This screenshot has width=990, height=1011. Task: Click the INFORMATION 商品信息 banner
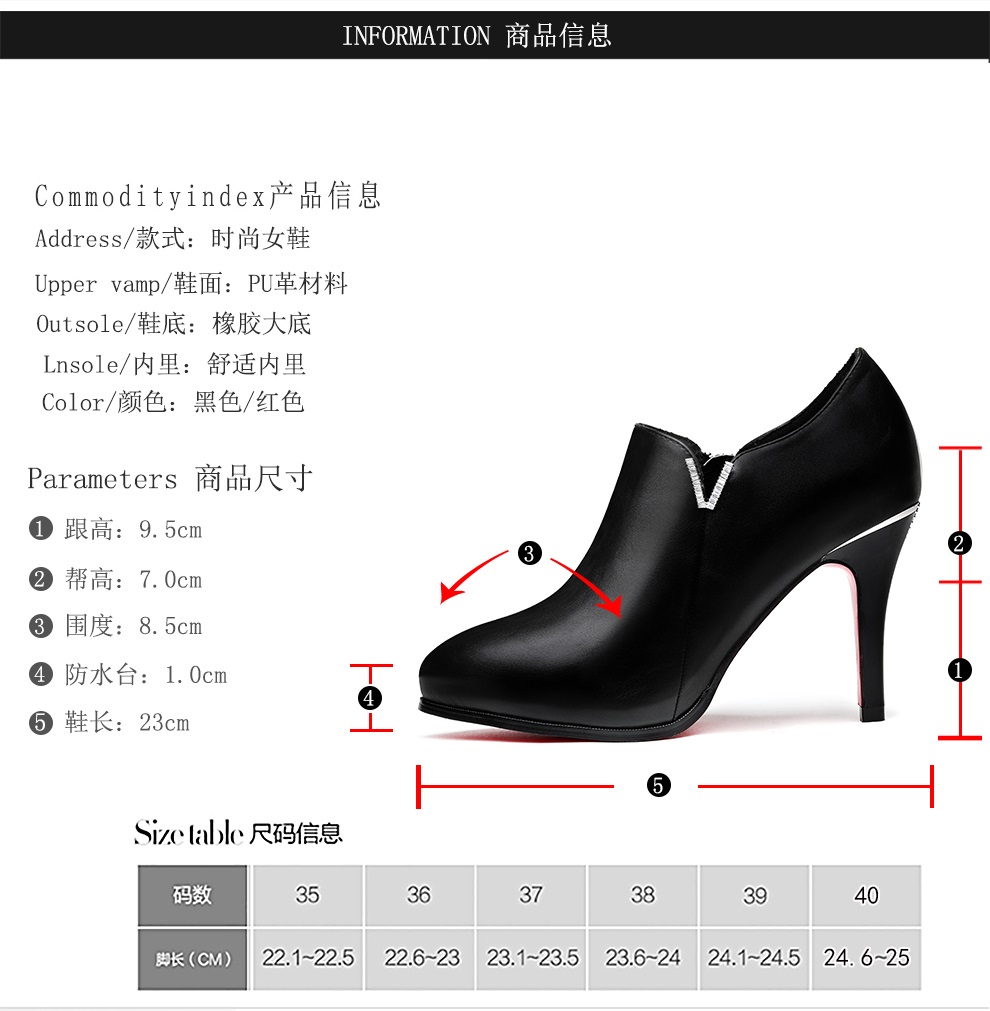(495, 35)
